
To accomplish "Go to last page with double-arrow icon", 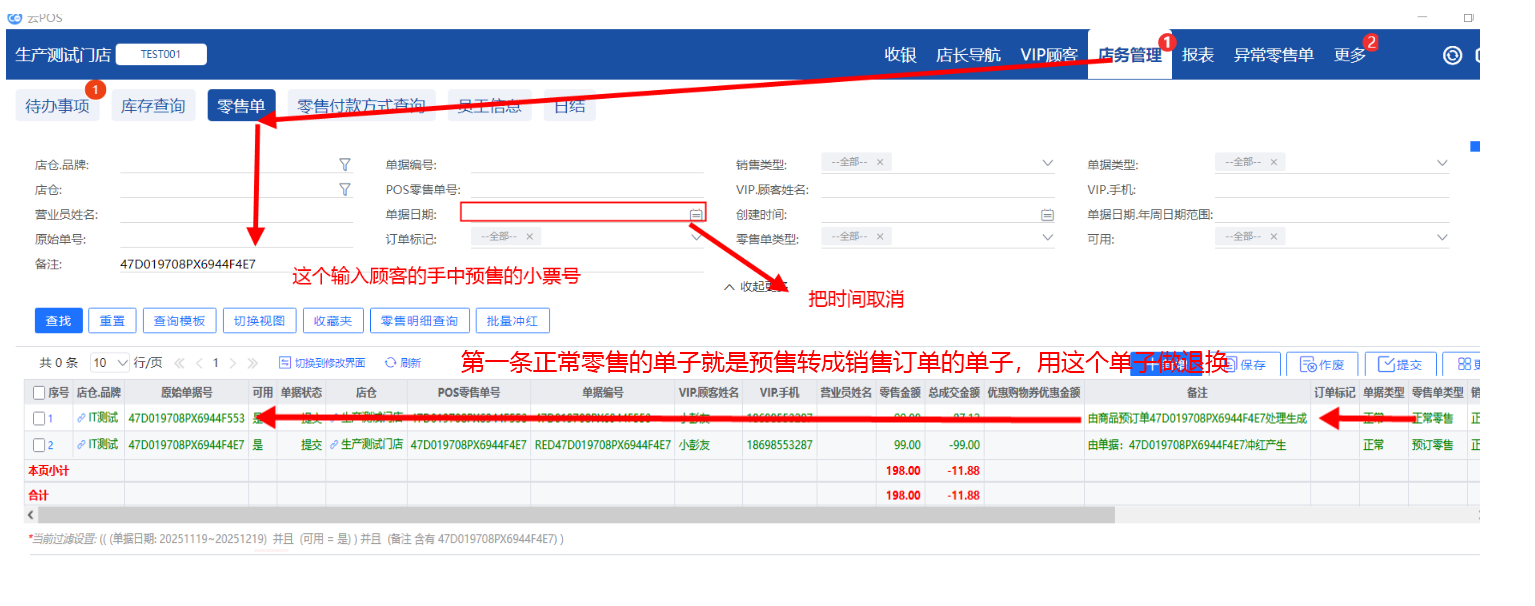I will click(x=252, y=363).
